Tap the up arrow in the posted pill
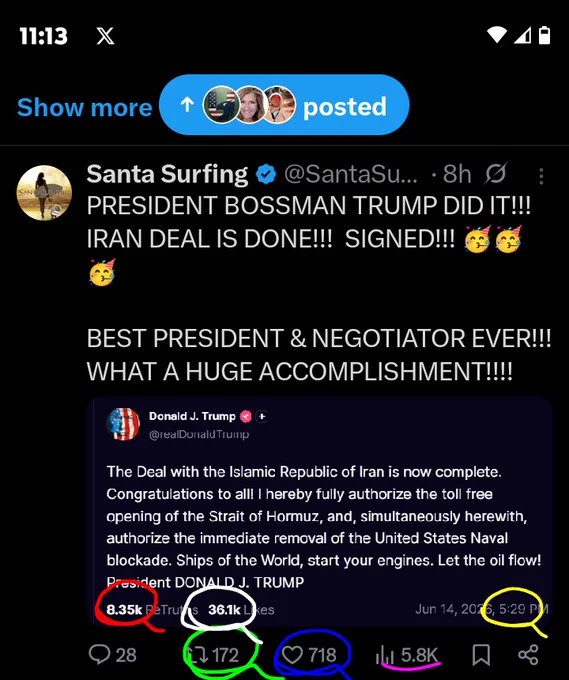The width and height of the screenshot is (569, 680). (187, 105)
